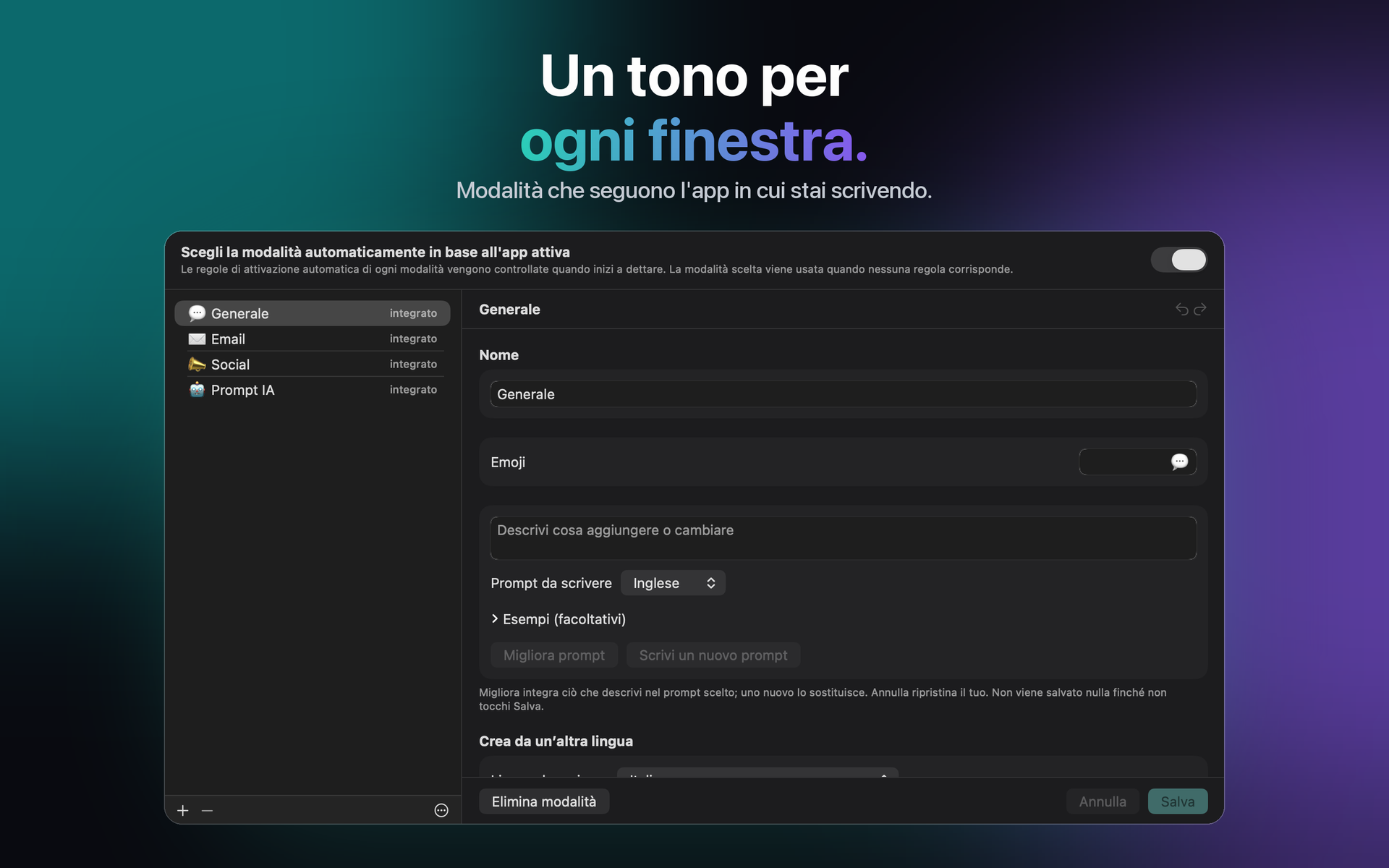1389x868 pixels.
Task: Add a new mode with plus icon
Action: click(x=183, y=811)
